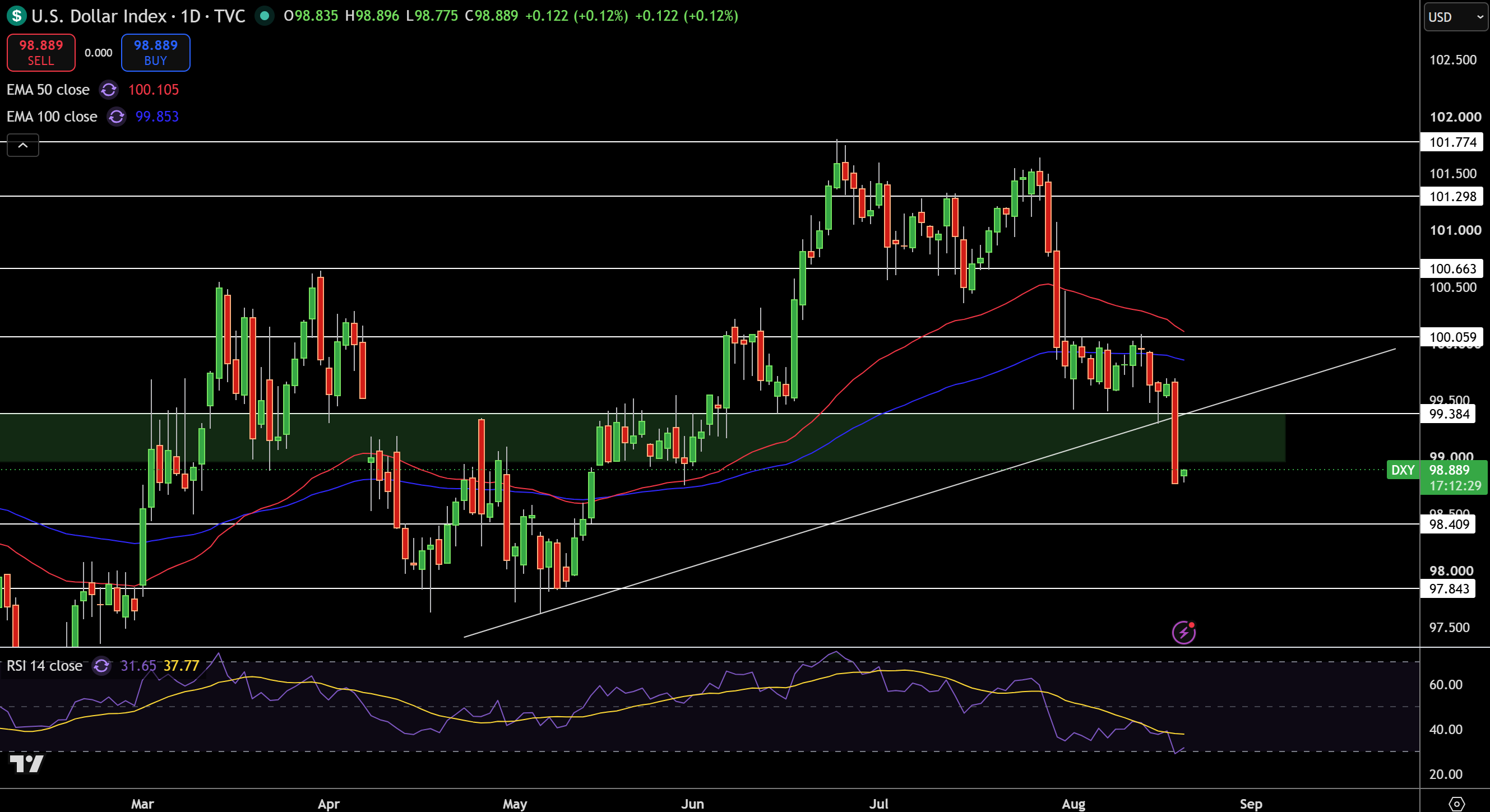Click the 99.384 price level label

[x=1449, y=414]
